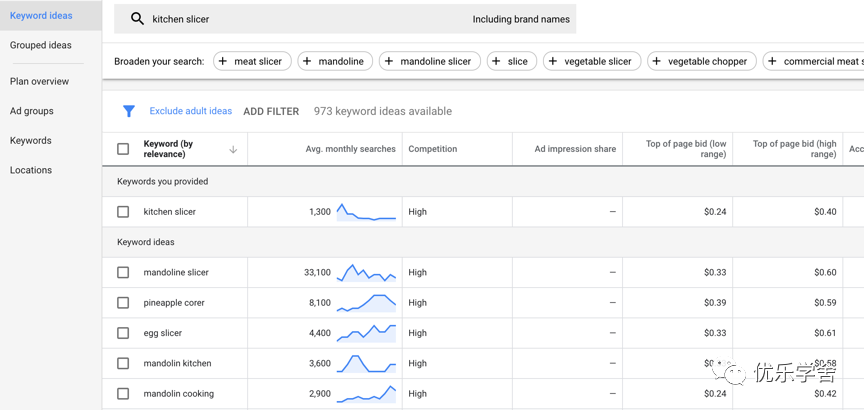
Task: Click the $0.60 high range bid value
Action: point(825,272)
